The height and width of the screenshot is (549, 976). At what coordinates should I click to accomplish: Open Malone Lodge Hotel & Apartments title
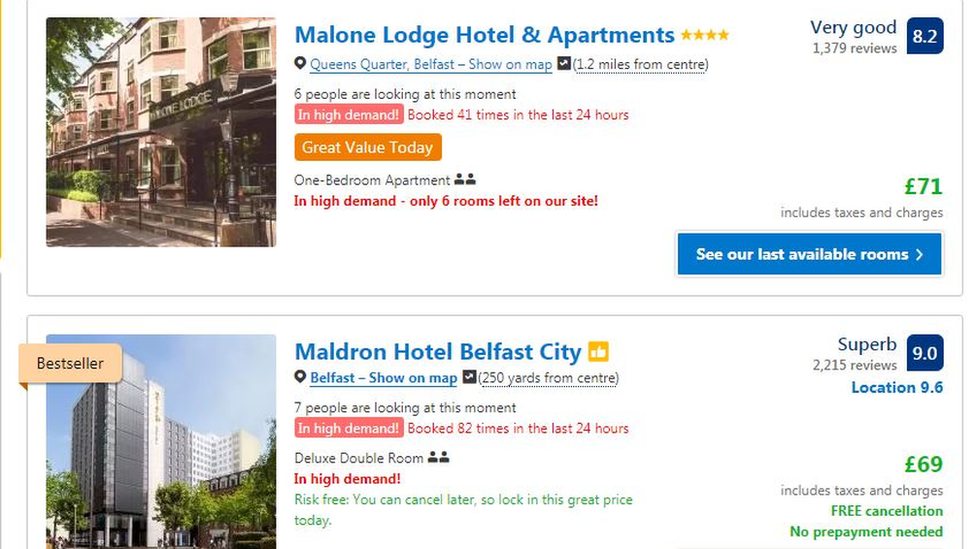484,35
